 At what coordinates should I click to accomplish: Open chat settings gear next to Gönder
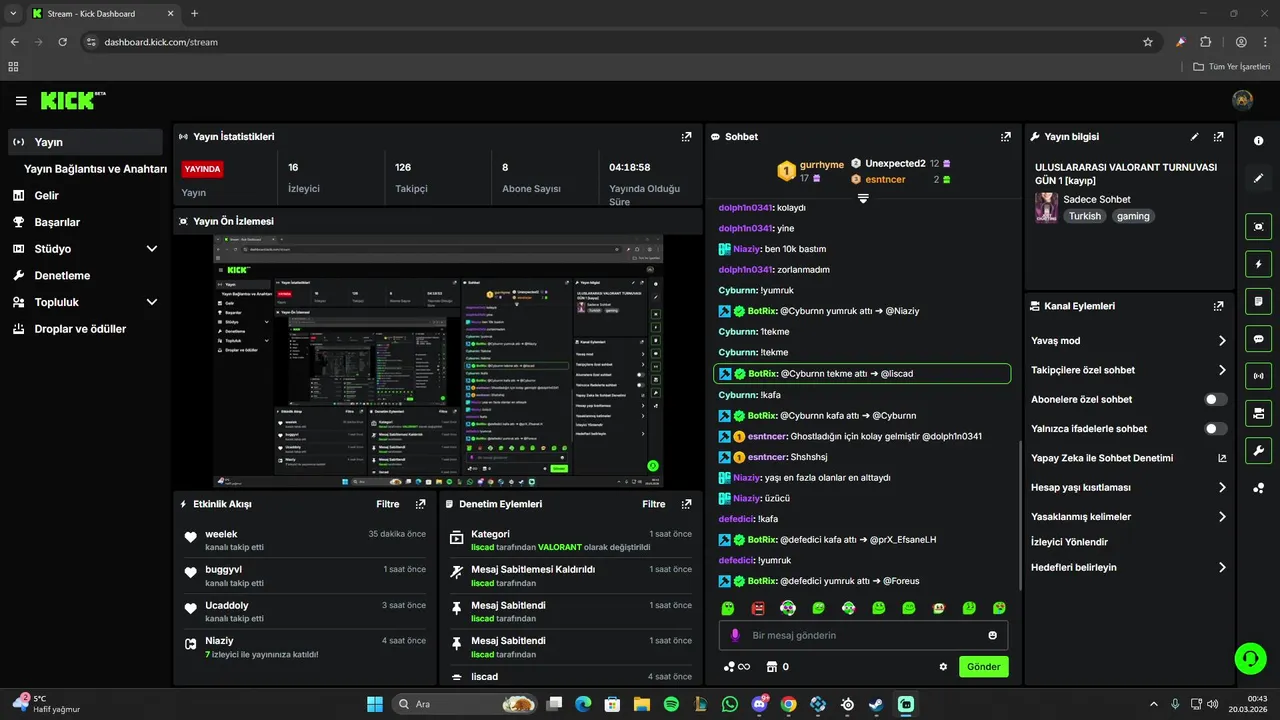943,667
